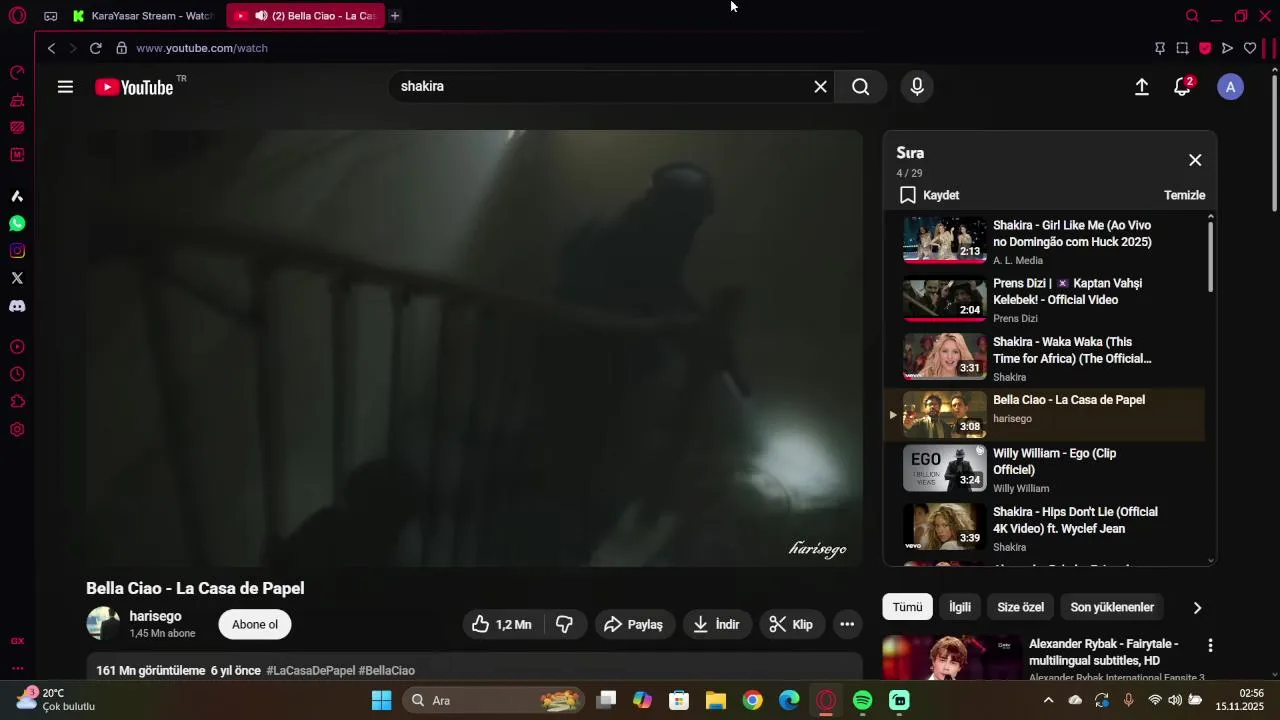1280x720 pixels.
Task: Click the address bar URL
Action: coord(202,48)
